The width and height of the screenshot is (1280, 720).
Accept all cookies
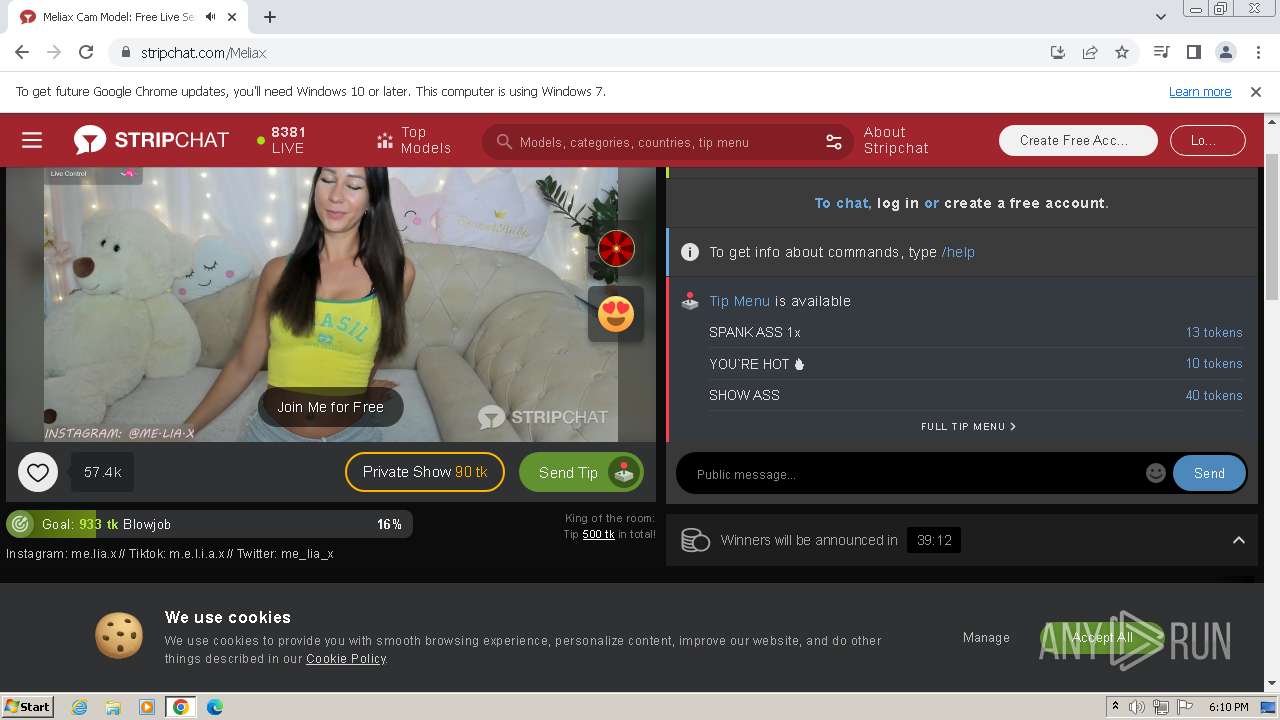[1102, 637]
